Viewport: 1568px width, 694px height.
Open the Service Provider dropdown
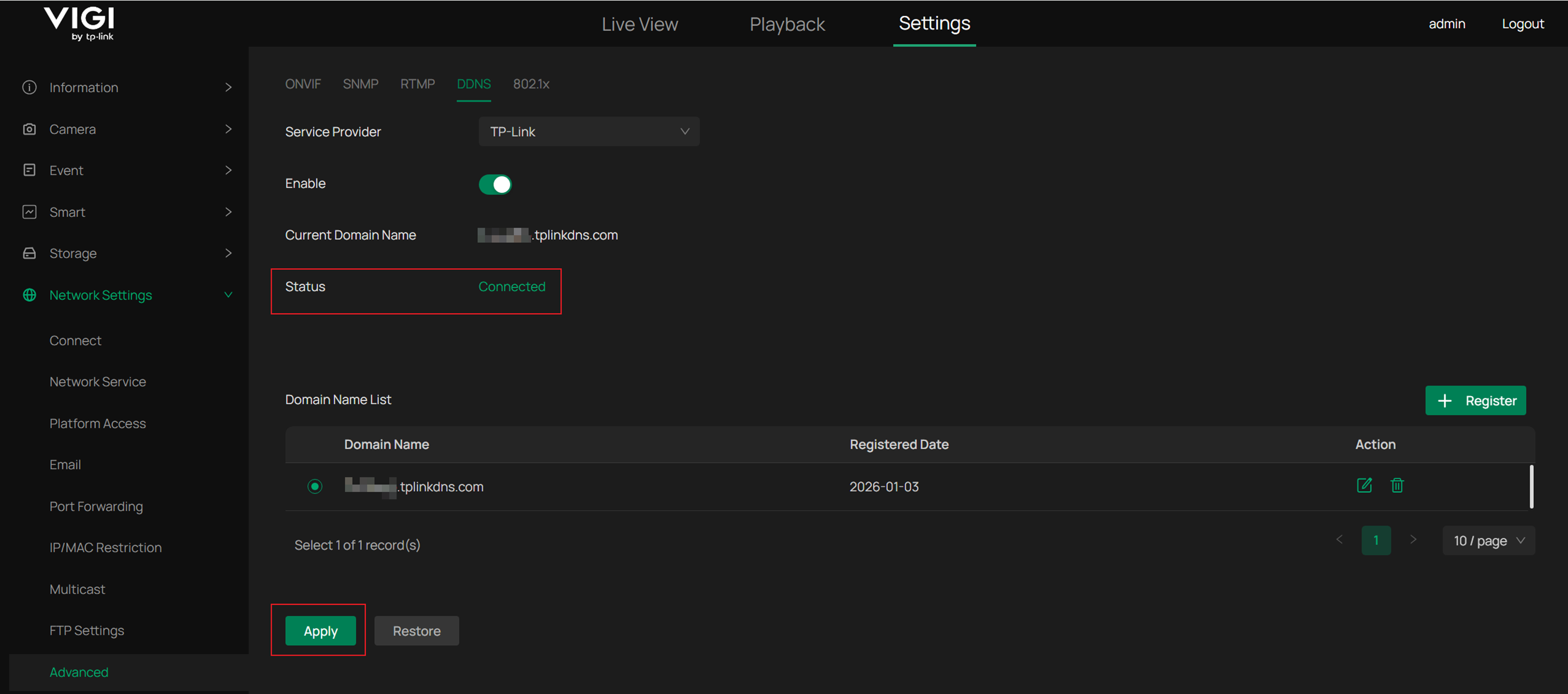click(x=588, y=131)
